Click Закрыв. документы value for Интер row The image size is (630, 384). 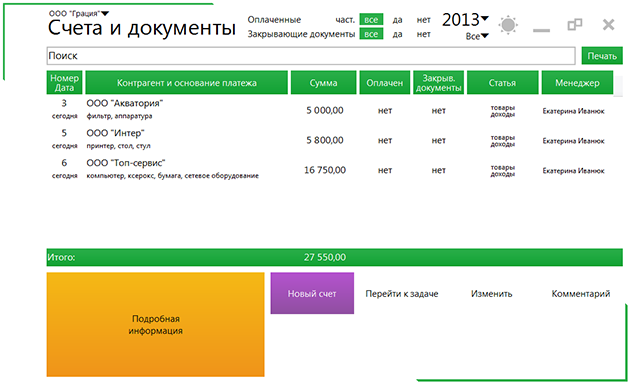click(438, 140)
